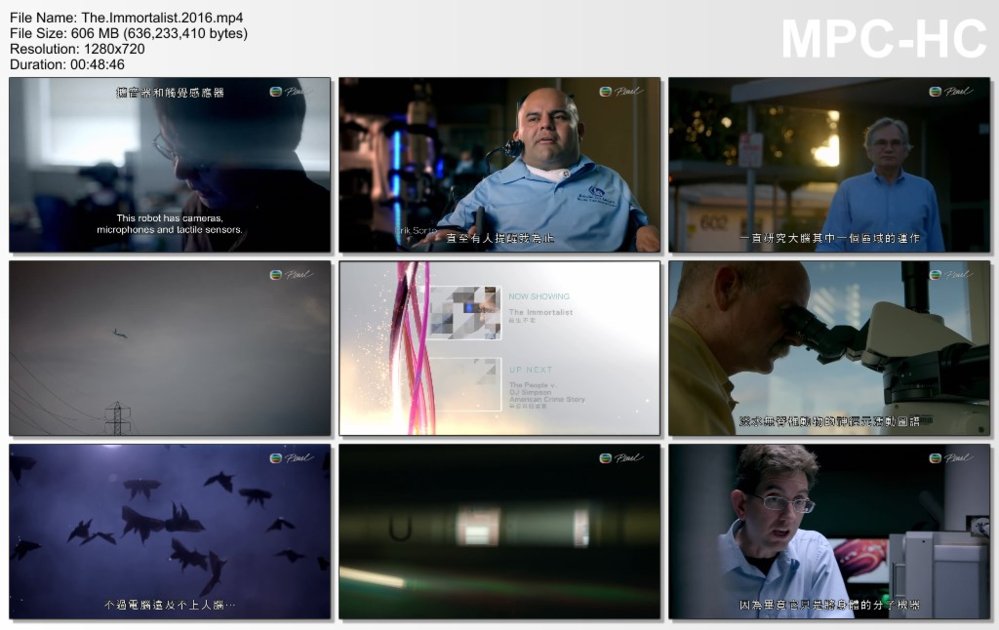Click The Immortalist program title
Image resolution: width=999 pixels, height=630 pixels.
click(540, 313)
